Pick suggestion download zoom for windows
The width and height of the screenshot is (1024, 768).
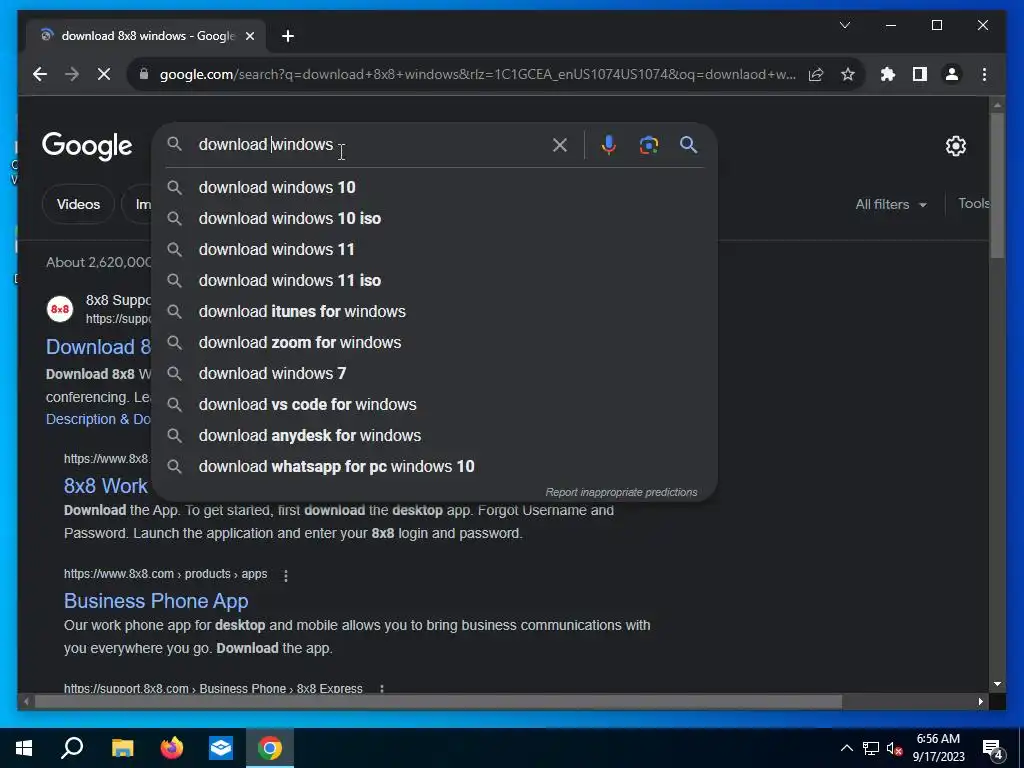click(x=434, y=342)
